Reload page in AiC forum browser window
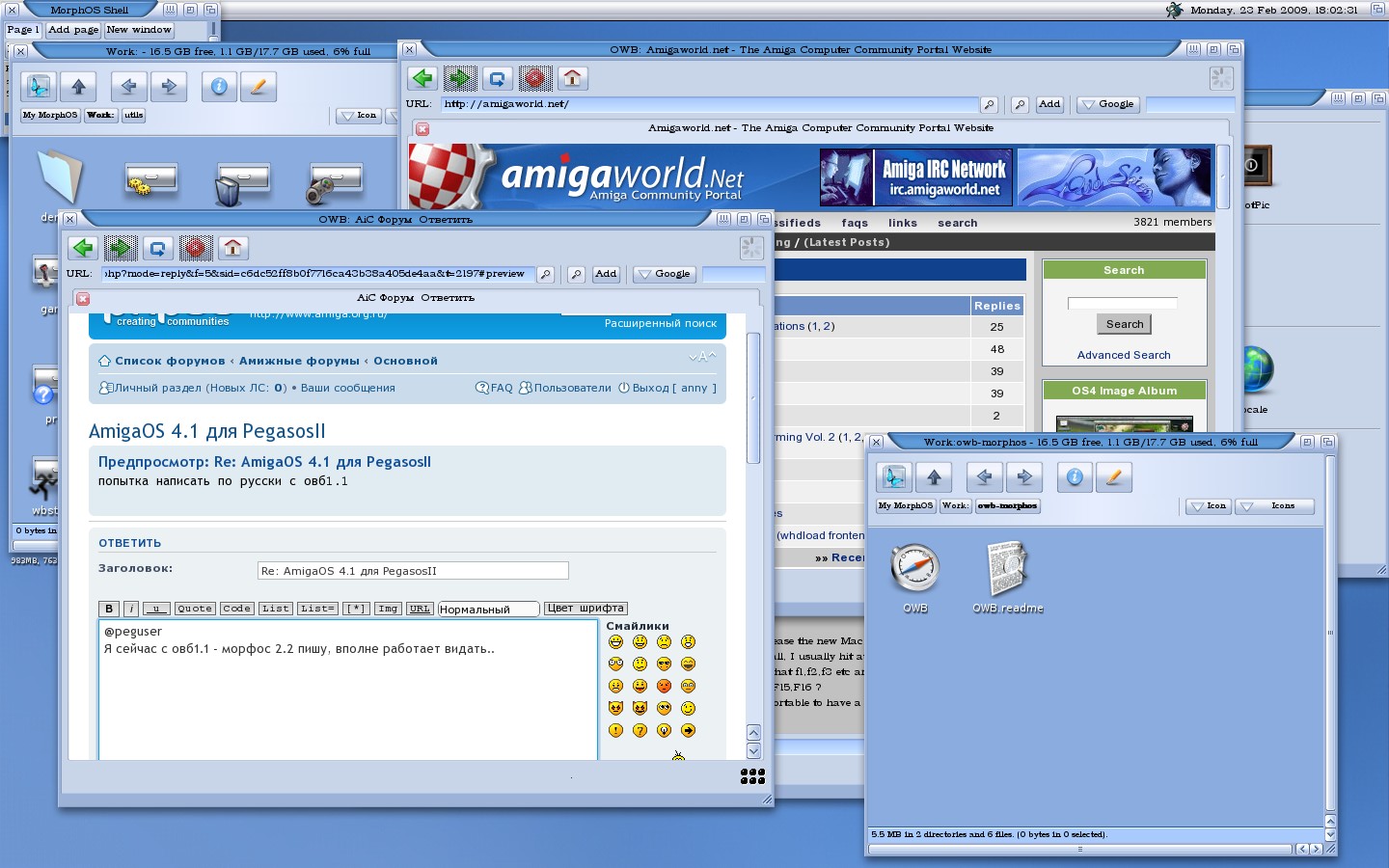The width and height of the screenshot is (1389, 868). (x=157, y=248)
